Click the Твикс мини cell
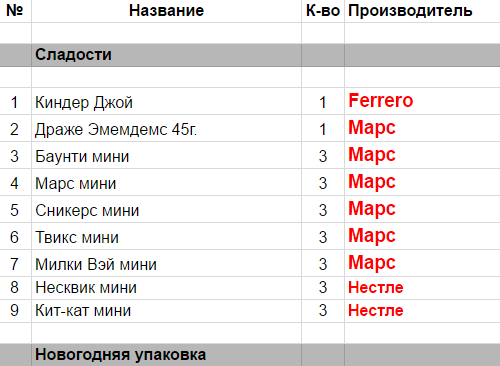 pos(166,237)
